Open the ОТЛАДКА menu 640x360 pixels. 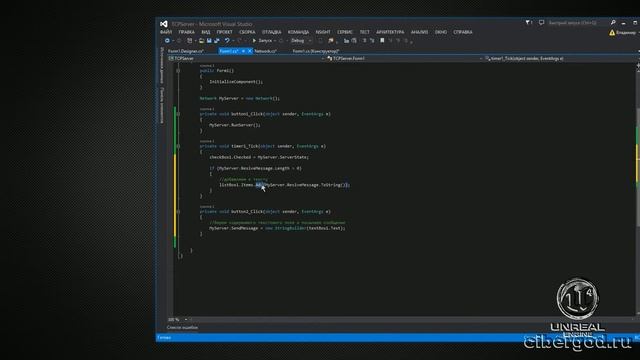tap(271, 32)
